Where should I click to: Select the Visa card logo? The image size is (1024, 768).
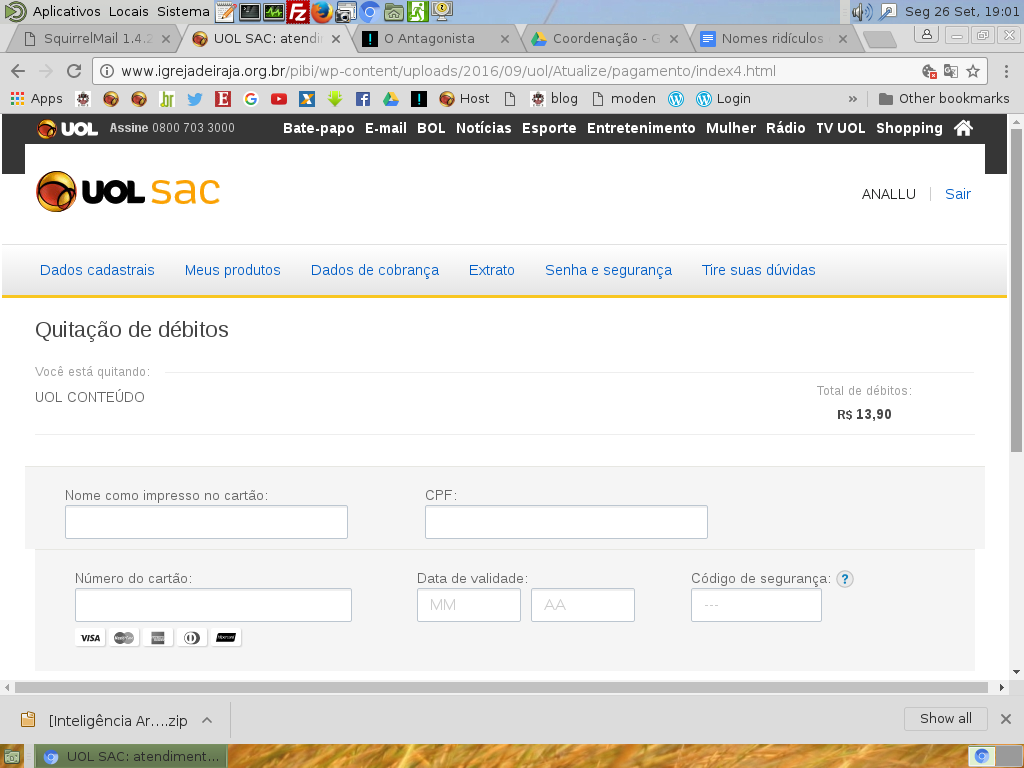tap(90, 637)
